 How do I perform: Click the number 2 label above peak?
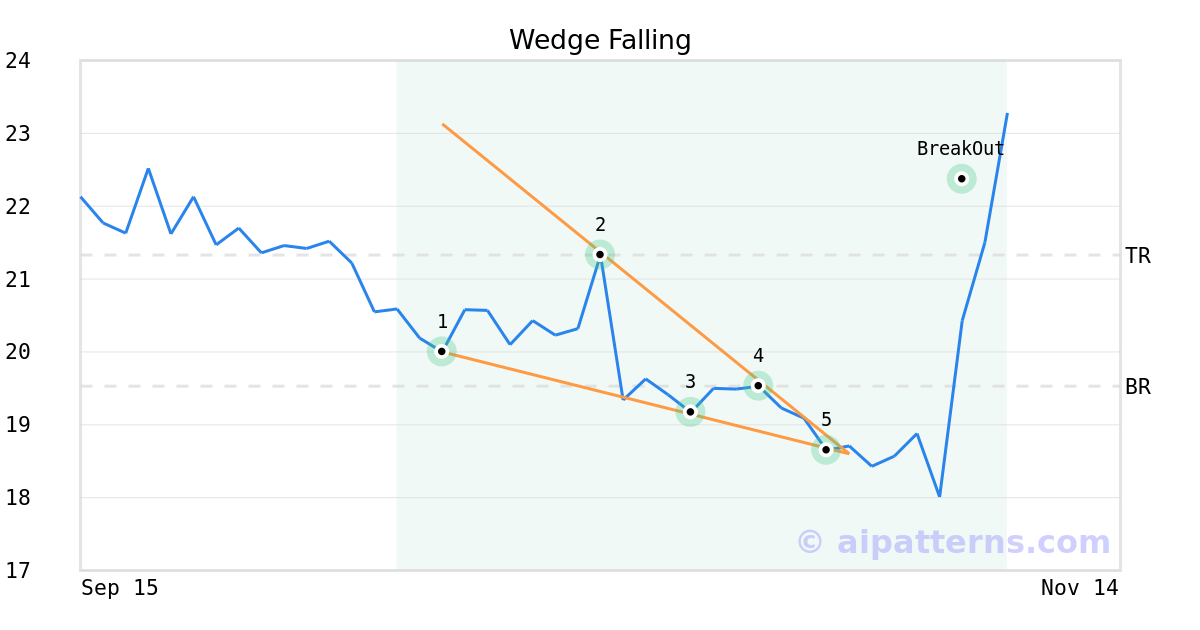[x=600, y=225]
